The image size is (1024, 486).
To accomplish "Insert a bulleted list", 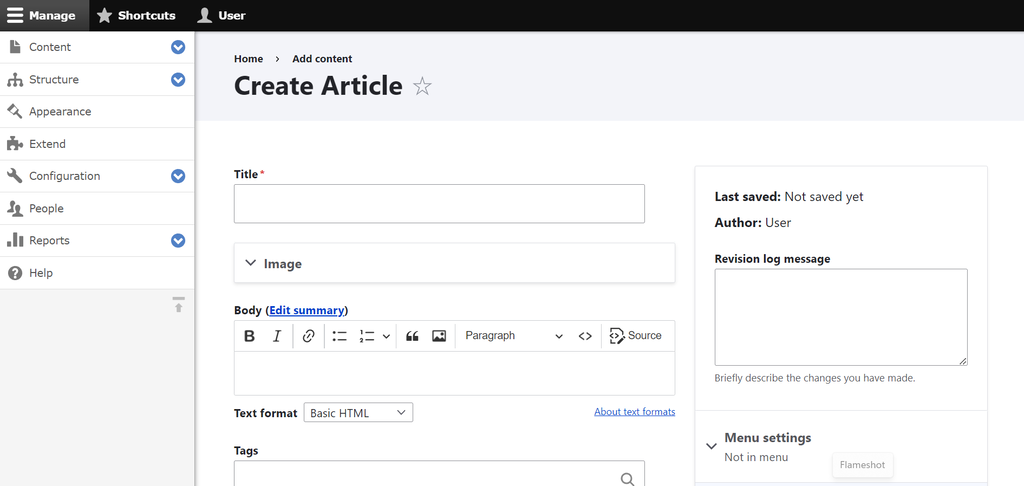I will point(339,336).
